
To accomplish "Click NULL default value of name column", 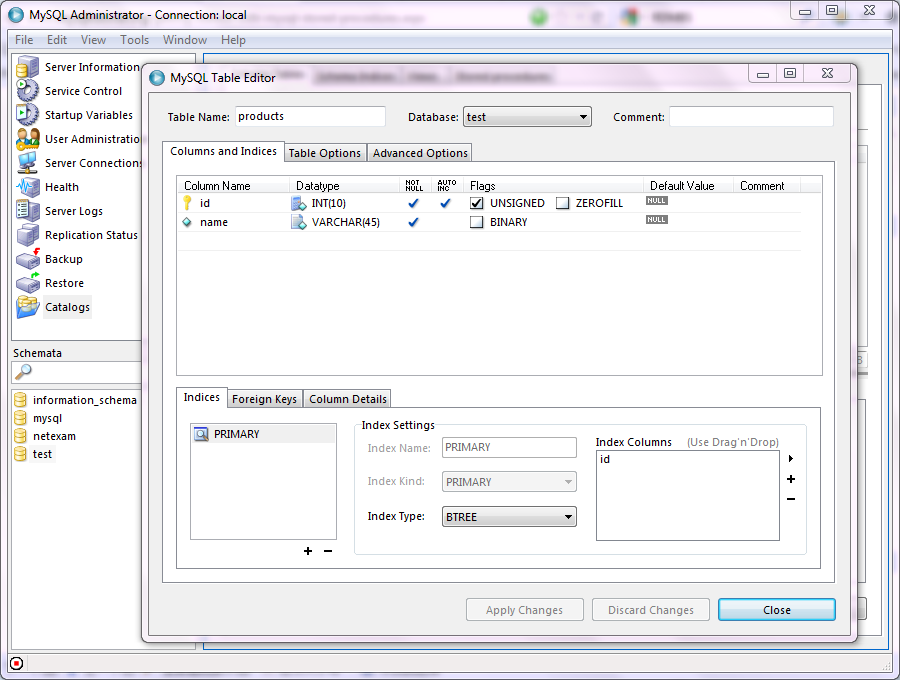I will tap(657, 220).
